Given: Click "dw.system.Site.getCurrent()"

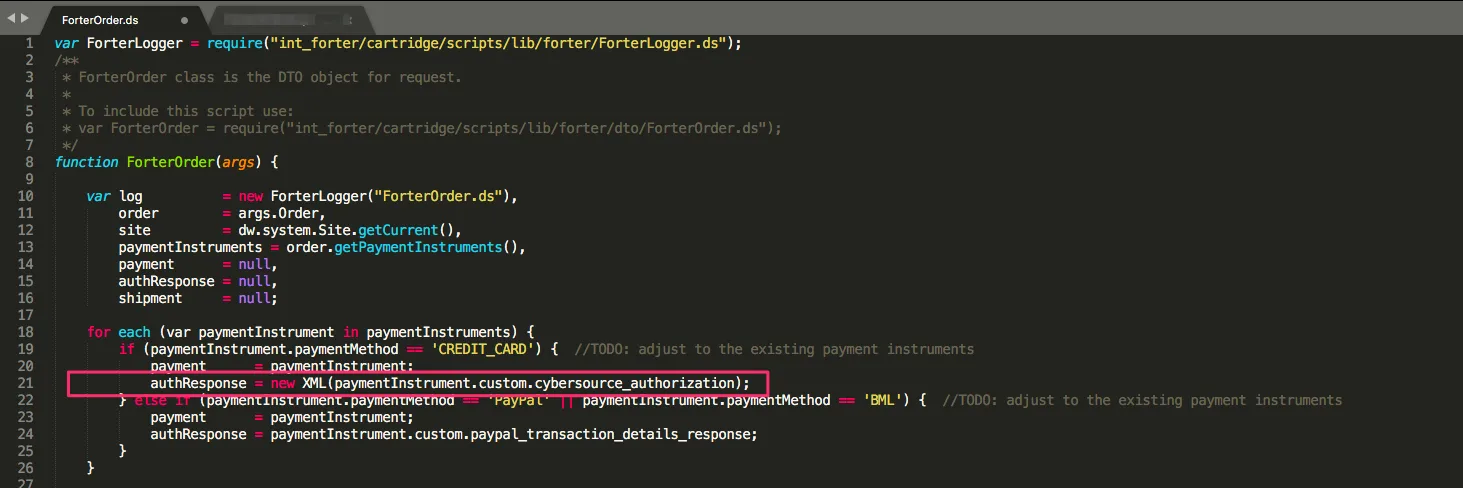Looking at the screenshot, I should 346,230.
